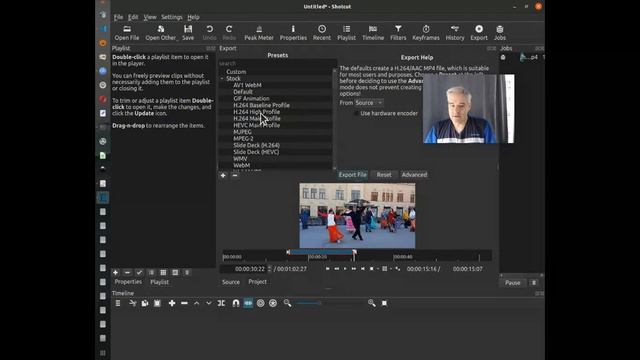Zoom out the timeline with magnifier icon
The width and height of the screenshot is (640, 360).
[x=287, y=303]
